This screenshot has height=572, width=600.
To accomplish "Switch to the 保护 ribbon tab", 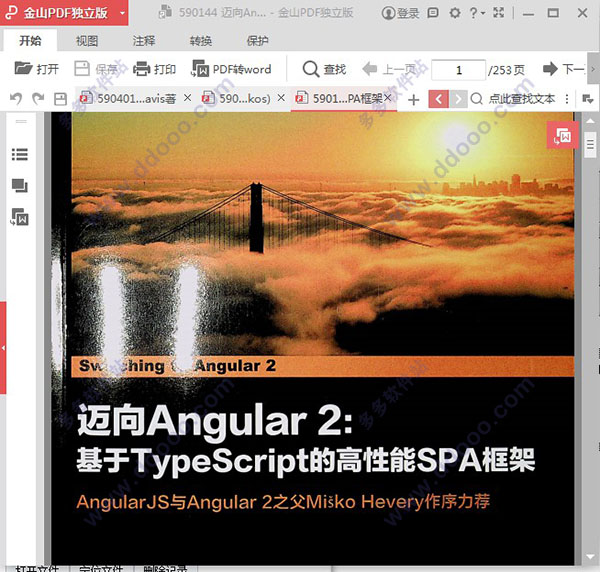I will (257, 41).
